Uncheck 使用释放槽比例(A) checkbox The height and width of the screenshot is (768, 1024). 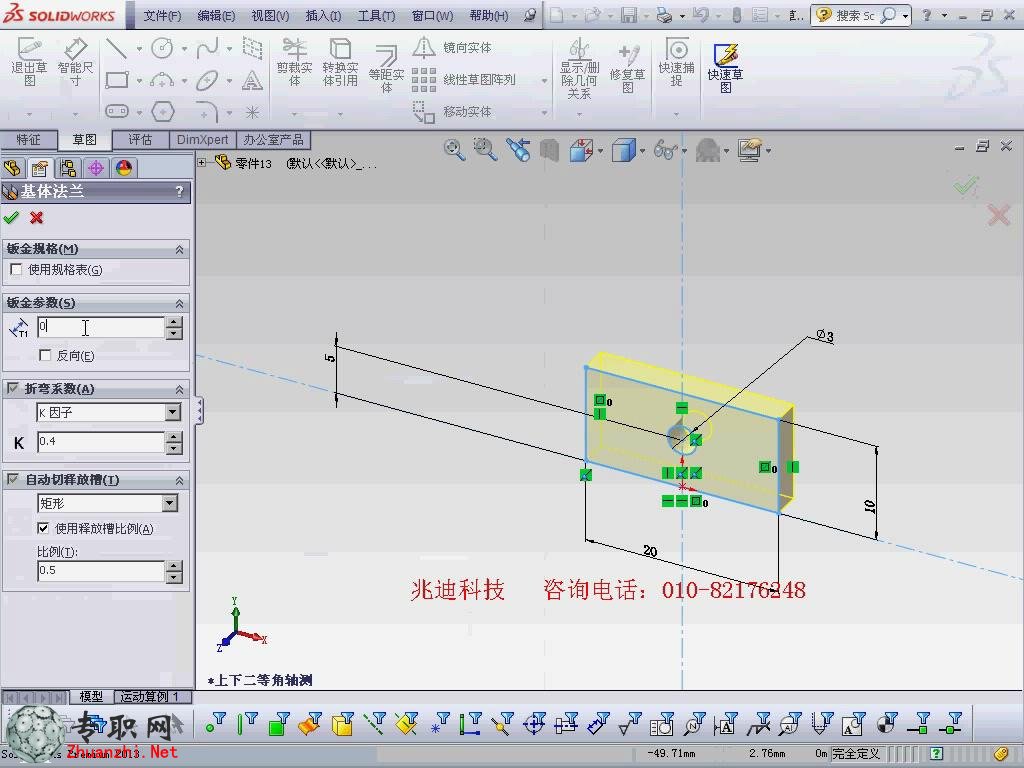(43, 528)
